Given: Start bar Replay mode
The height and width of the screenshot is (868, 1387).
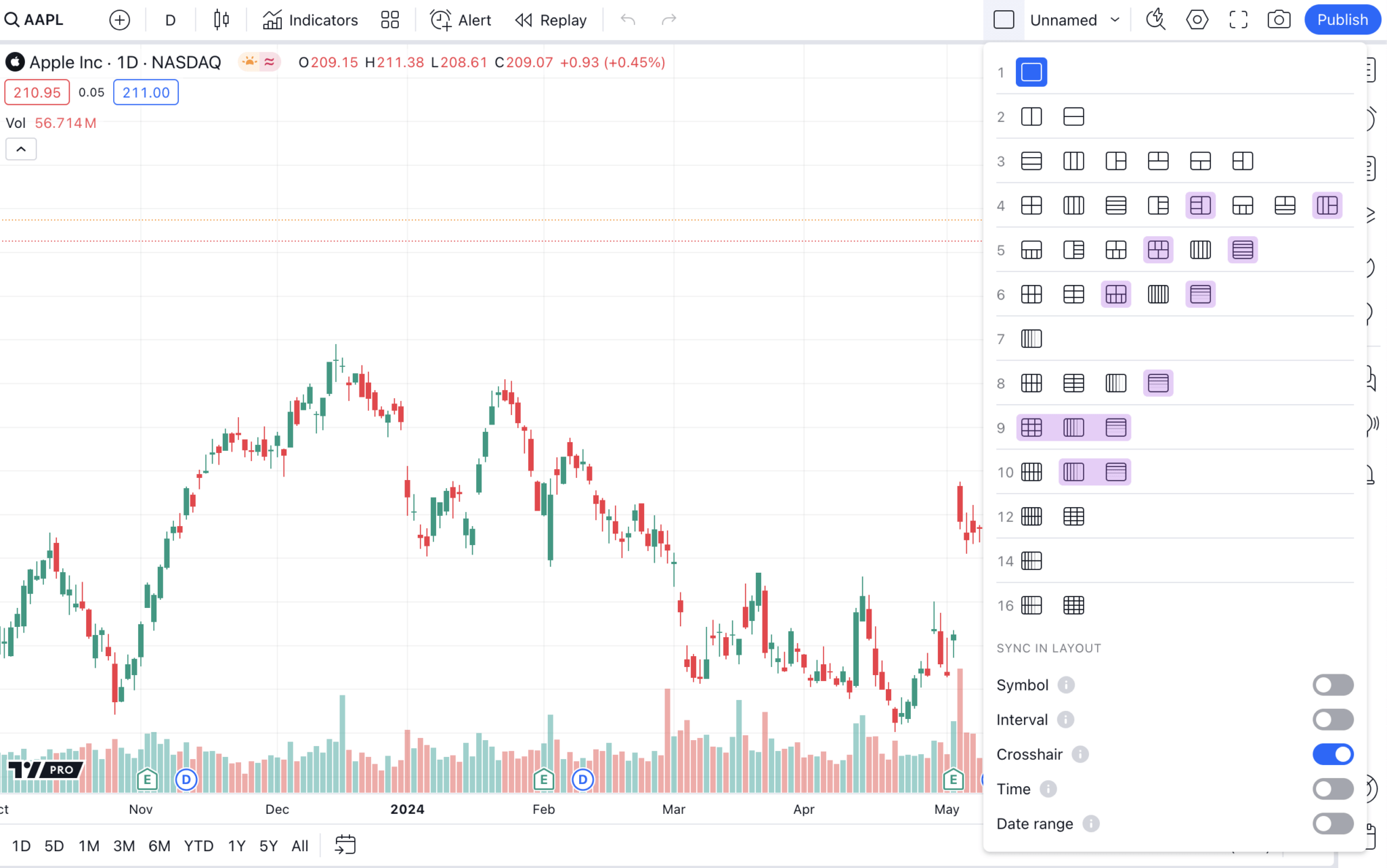Looking at the screenshot, I should point(550,19).
